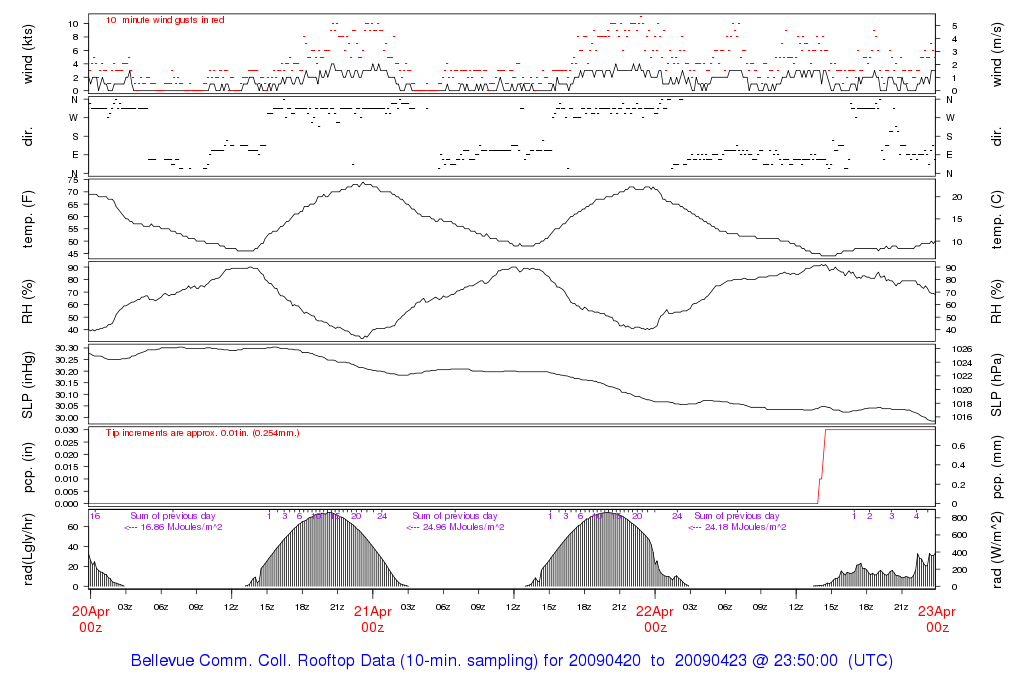
Task: Click the 'SLP (hPa)' axis label
Action: point(997,385)
